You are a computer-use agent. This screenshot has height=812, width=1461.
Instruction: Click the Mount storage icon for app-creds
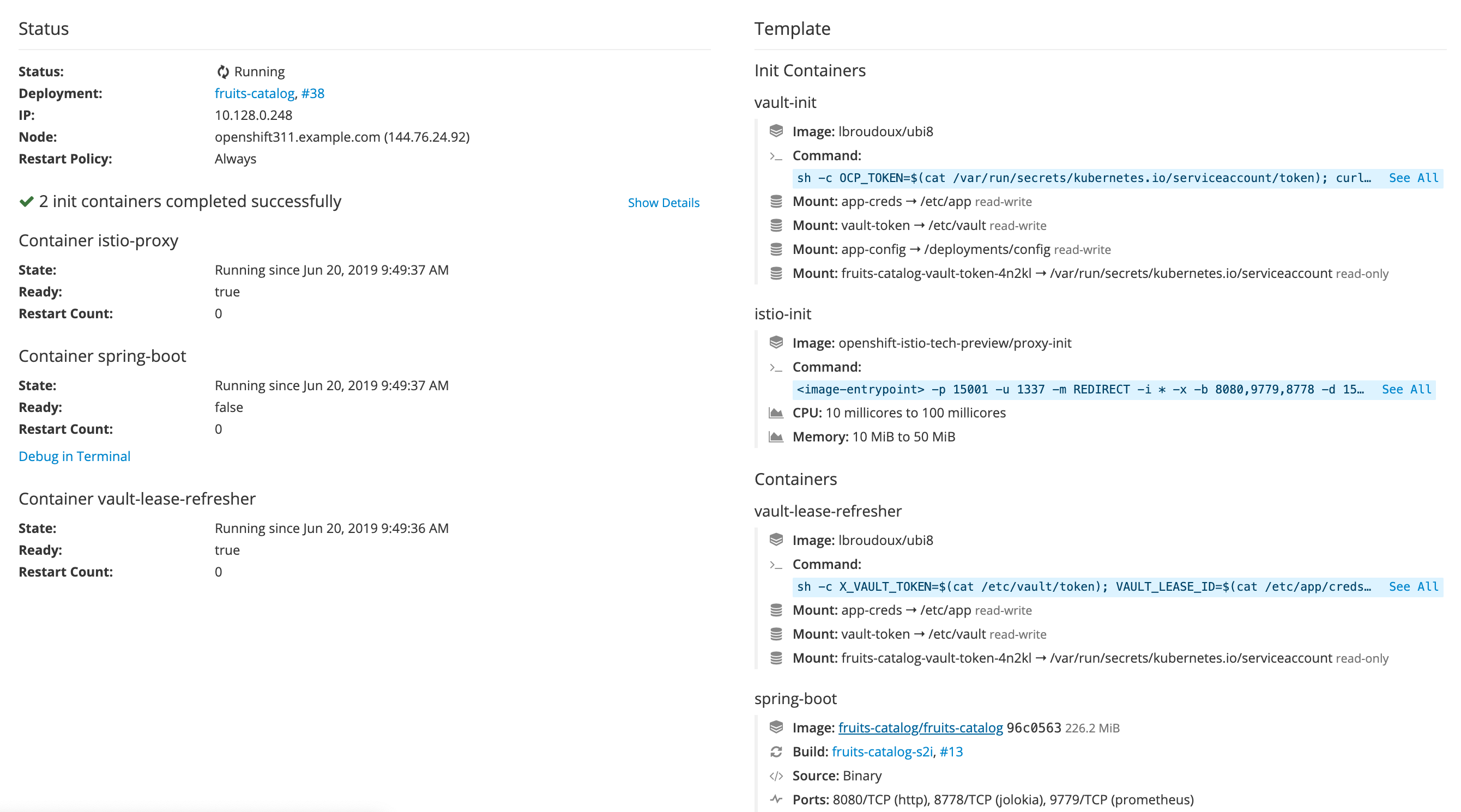click(x=777, y=201)
